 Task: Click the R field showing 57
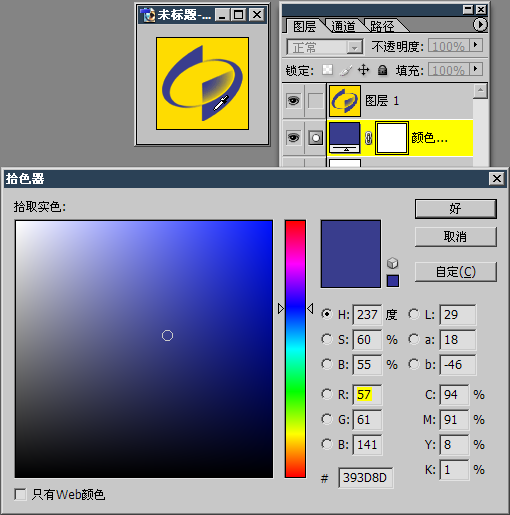(x=367, y=394)
